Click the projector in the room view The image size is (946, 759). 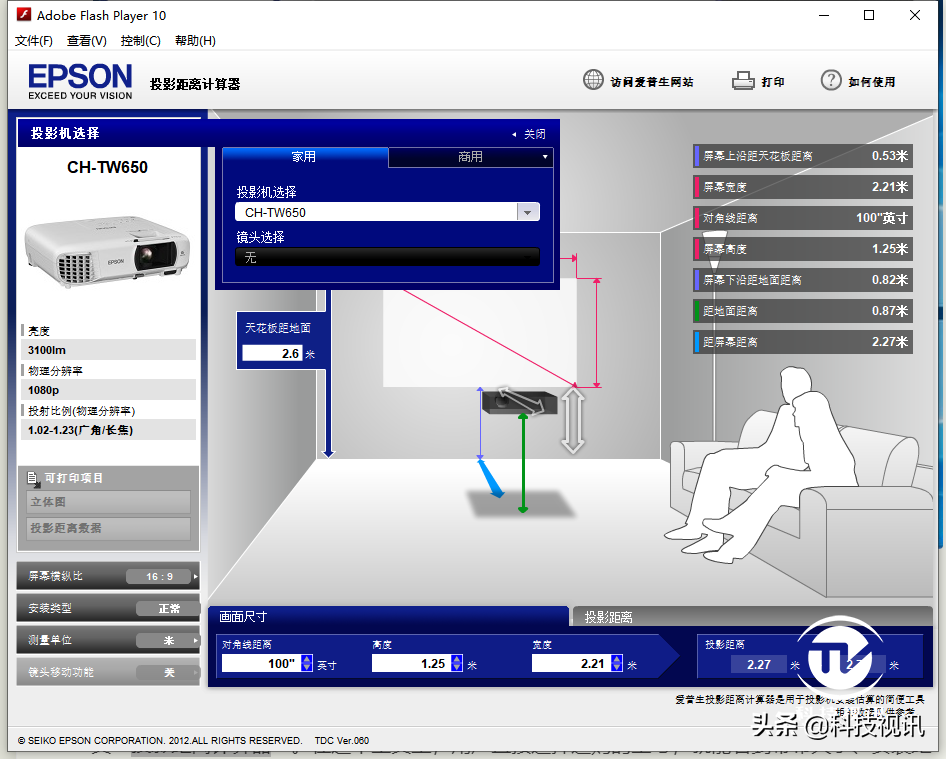[x=510, y=402]
